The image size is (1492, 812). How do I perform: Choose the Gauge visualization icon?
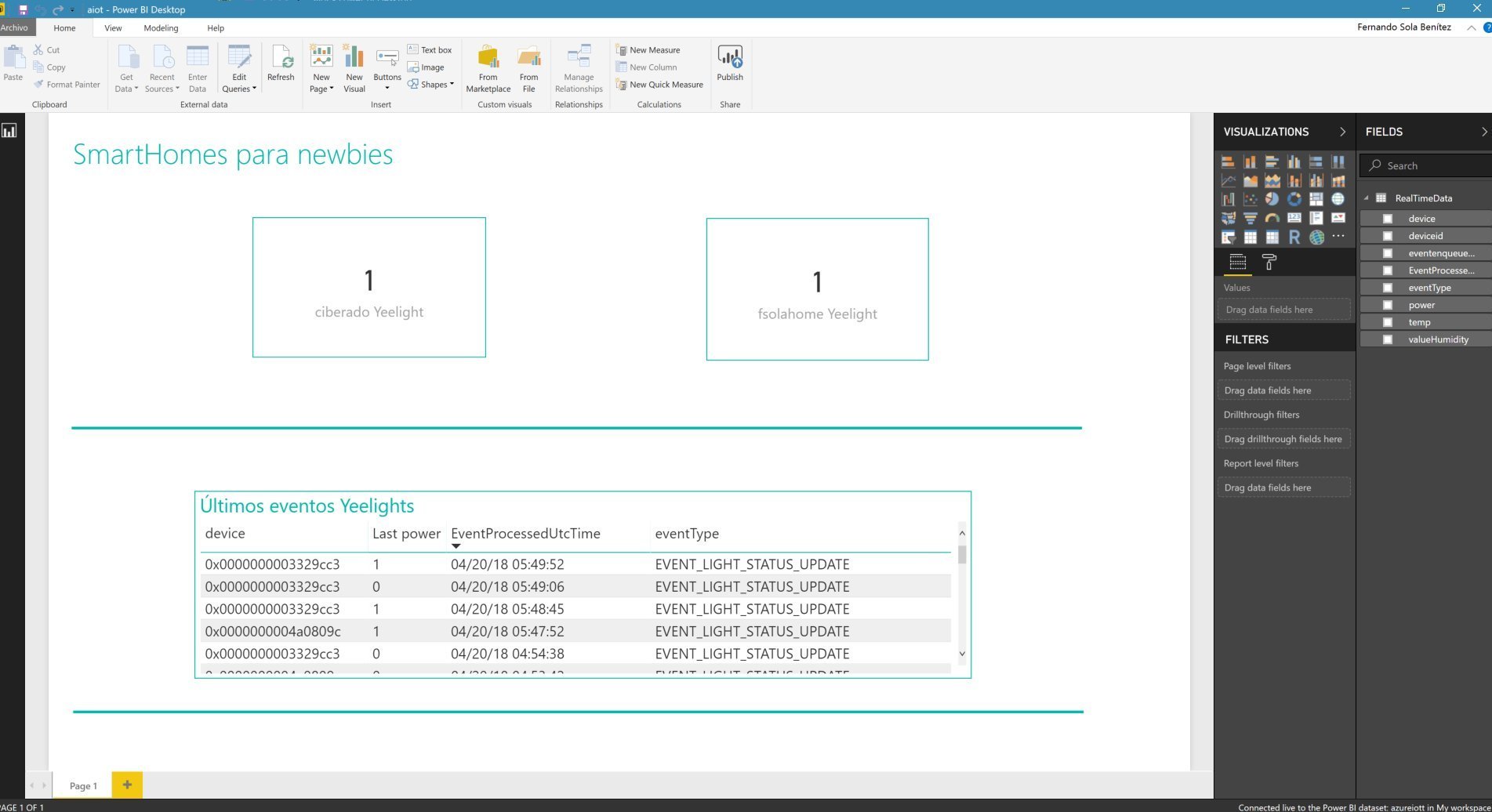pos(1272,218)
